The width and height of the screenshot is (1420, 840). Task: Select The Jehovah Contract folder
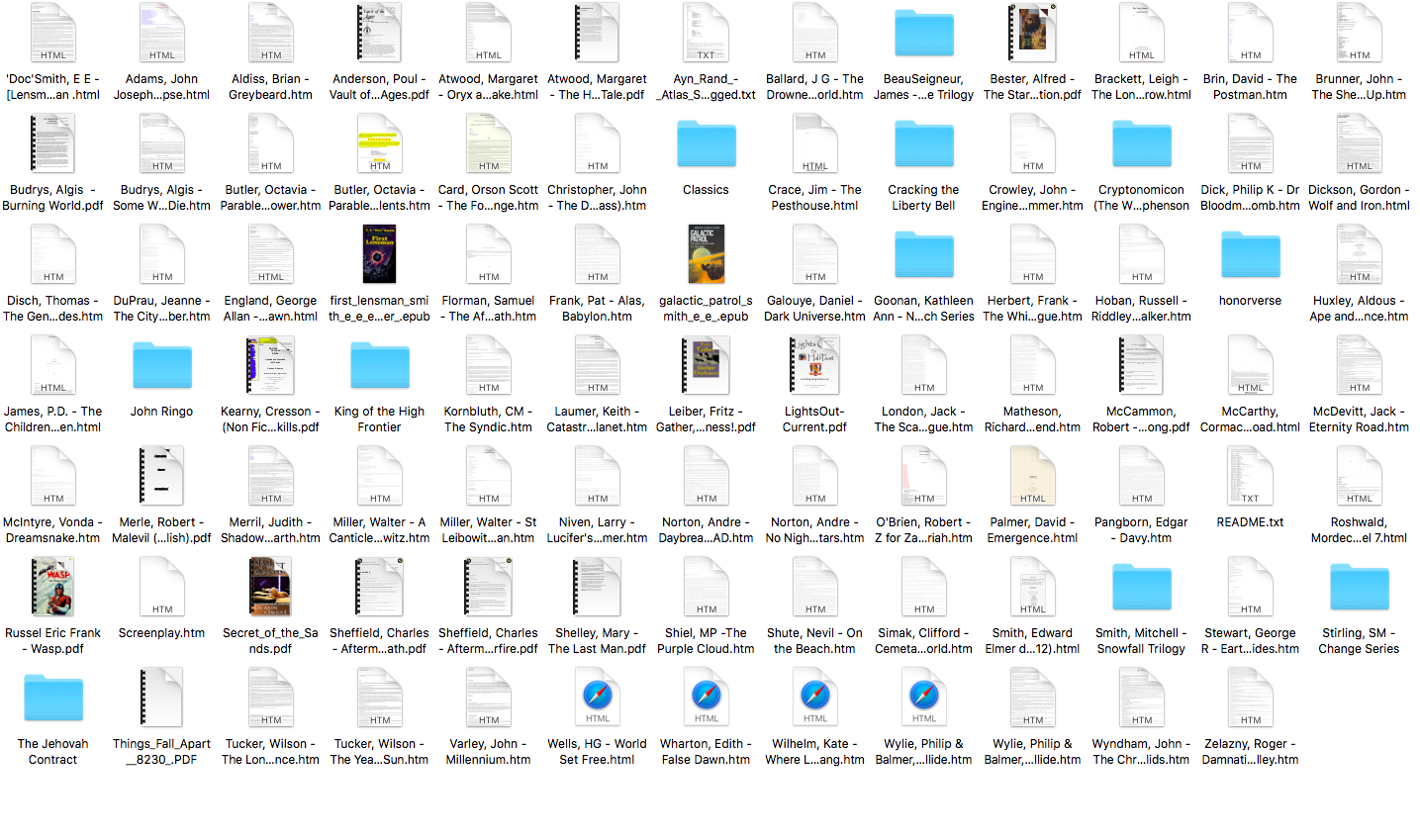point(53,699)
